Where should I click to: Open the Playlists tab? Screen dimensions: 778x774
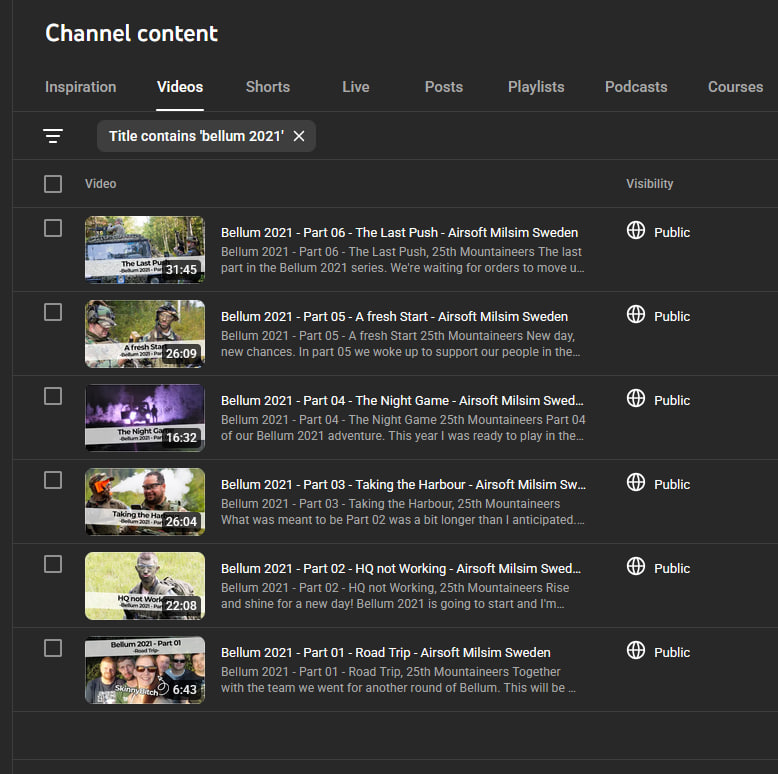click(536, 87)
